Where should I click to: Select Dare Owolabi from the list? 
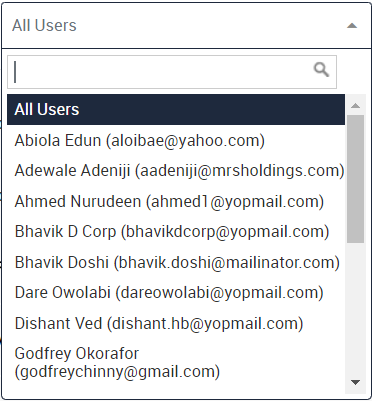tap(176, 293)
